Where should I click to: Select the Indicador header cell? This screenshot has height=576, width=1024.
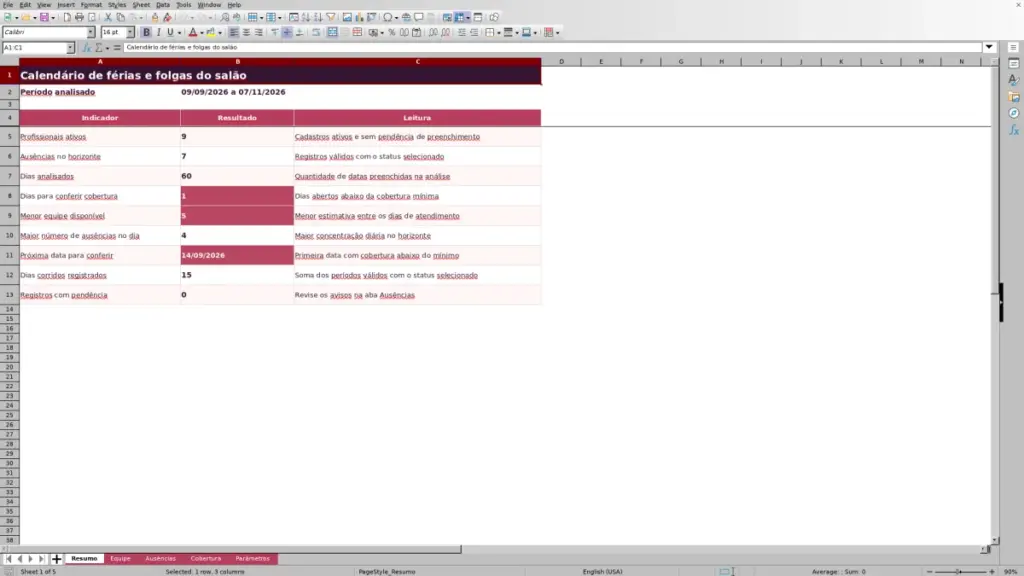click(100, 118)
